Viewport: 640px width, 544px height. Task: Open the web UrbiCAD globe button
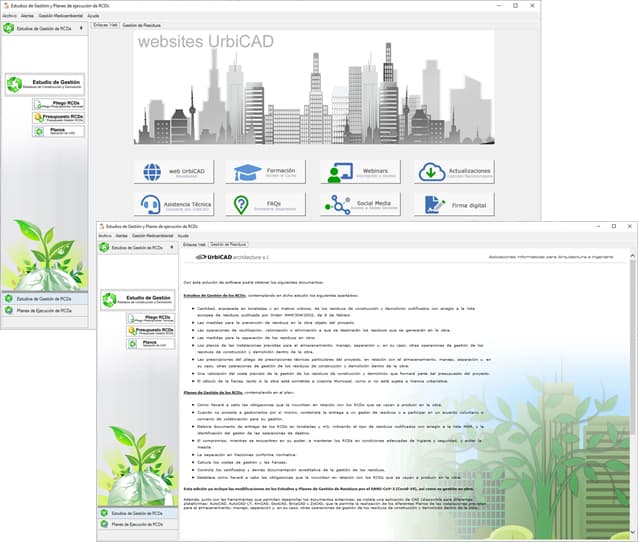tap(174, 172)
